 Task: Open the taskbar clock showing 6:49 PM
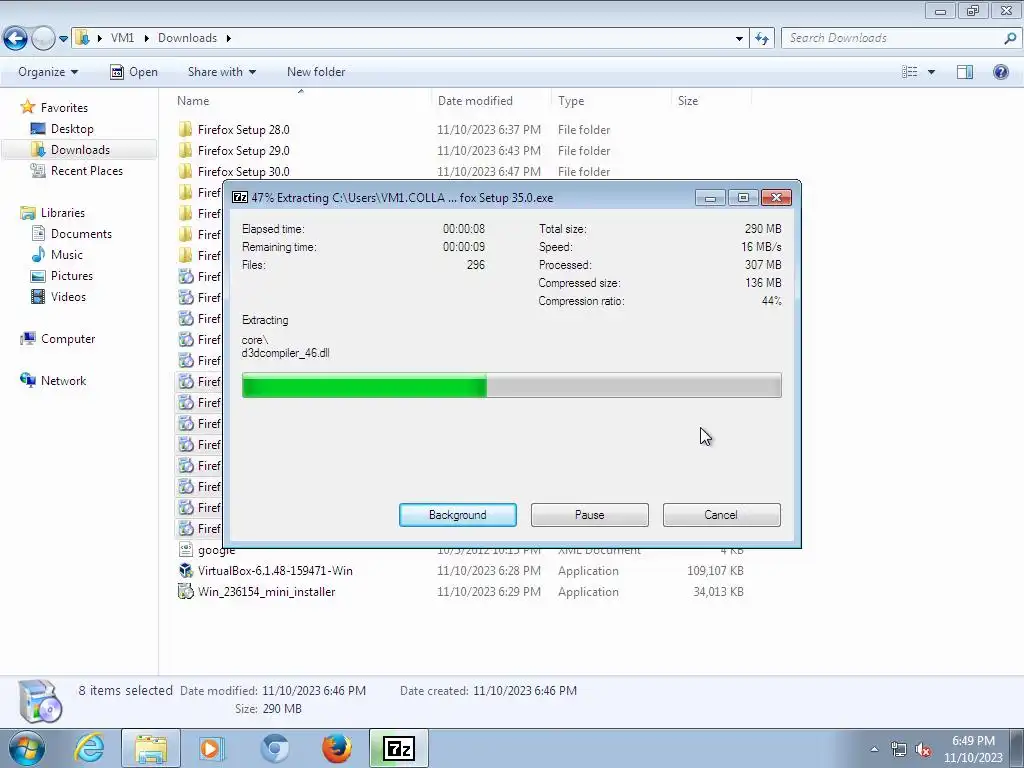(973, 749)
